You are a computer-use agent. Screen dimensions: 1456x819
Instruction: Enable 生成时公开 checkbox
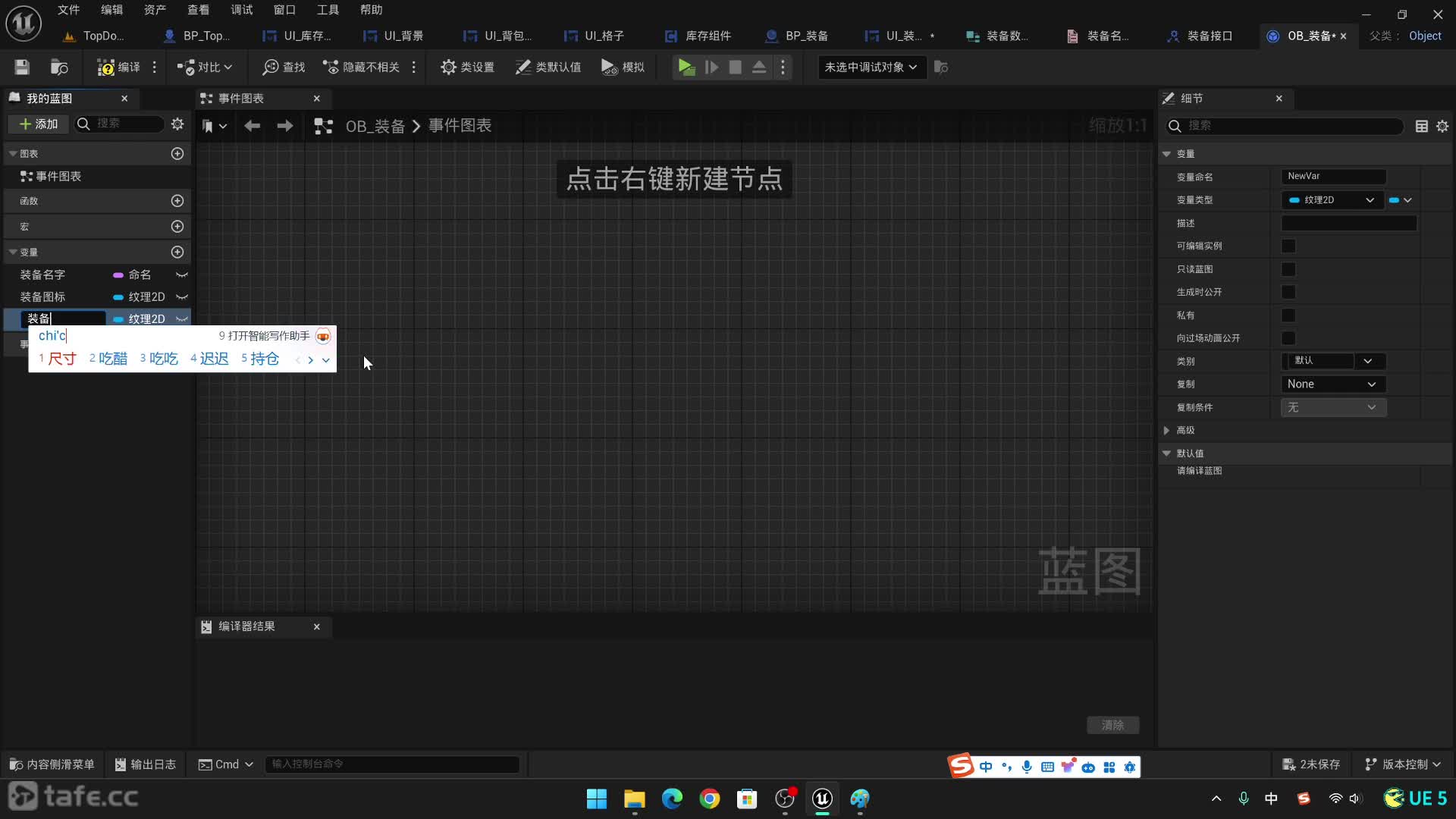pyautogui.click(x=1288, y=292)
